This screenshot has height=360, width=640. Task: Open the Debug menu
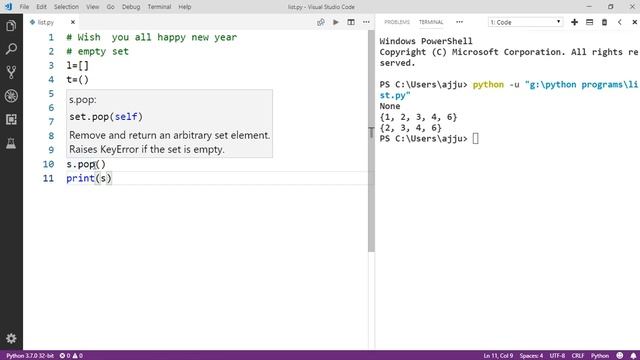tap(131, 7)
